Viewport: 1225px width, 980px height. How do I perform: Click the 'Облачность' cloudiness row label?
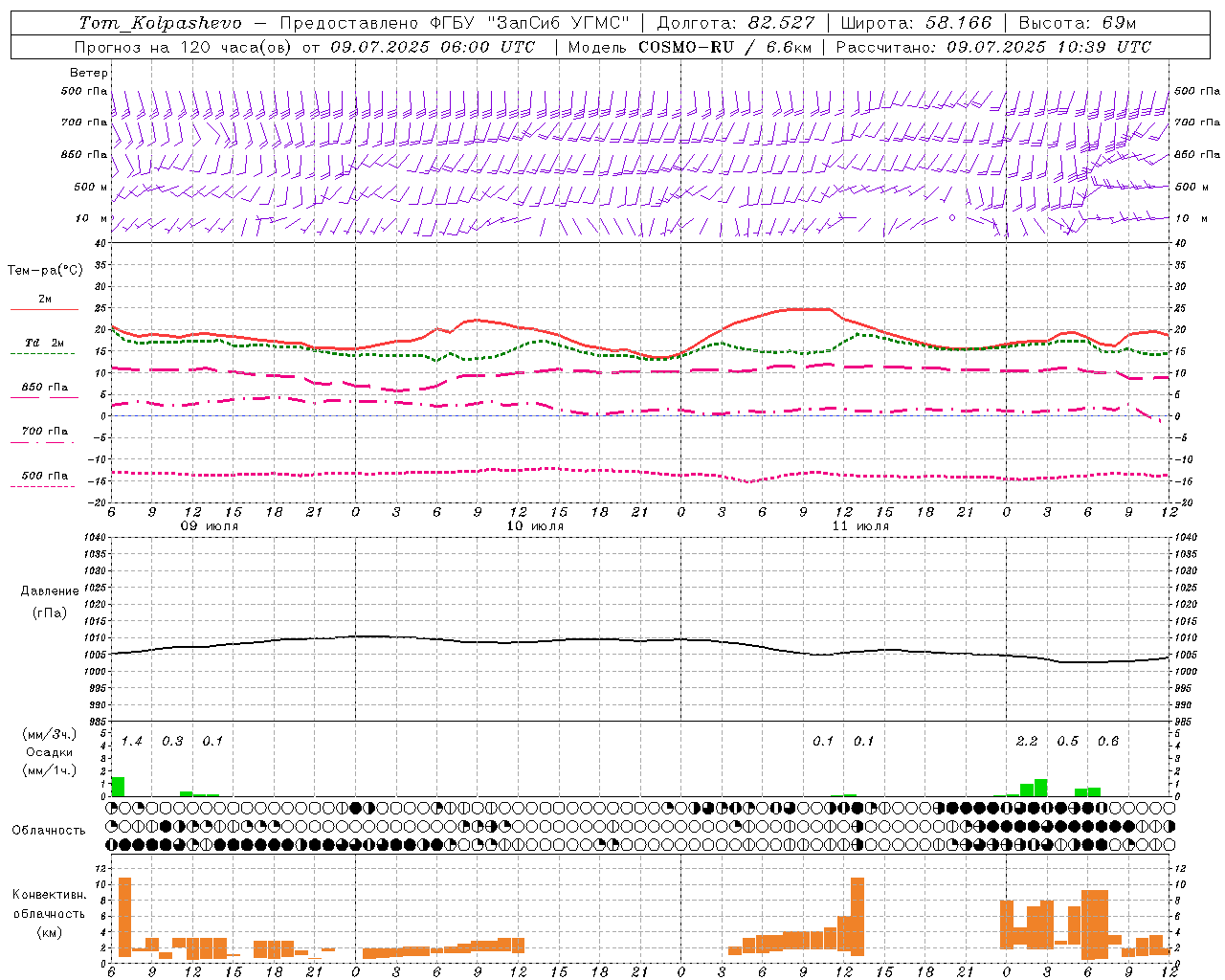tap(49, 830)
